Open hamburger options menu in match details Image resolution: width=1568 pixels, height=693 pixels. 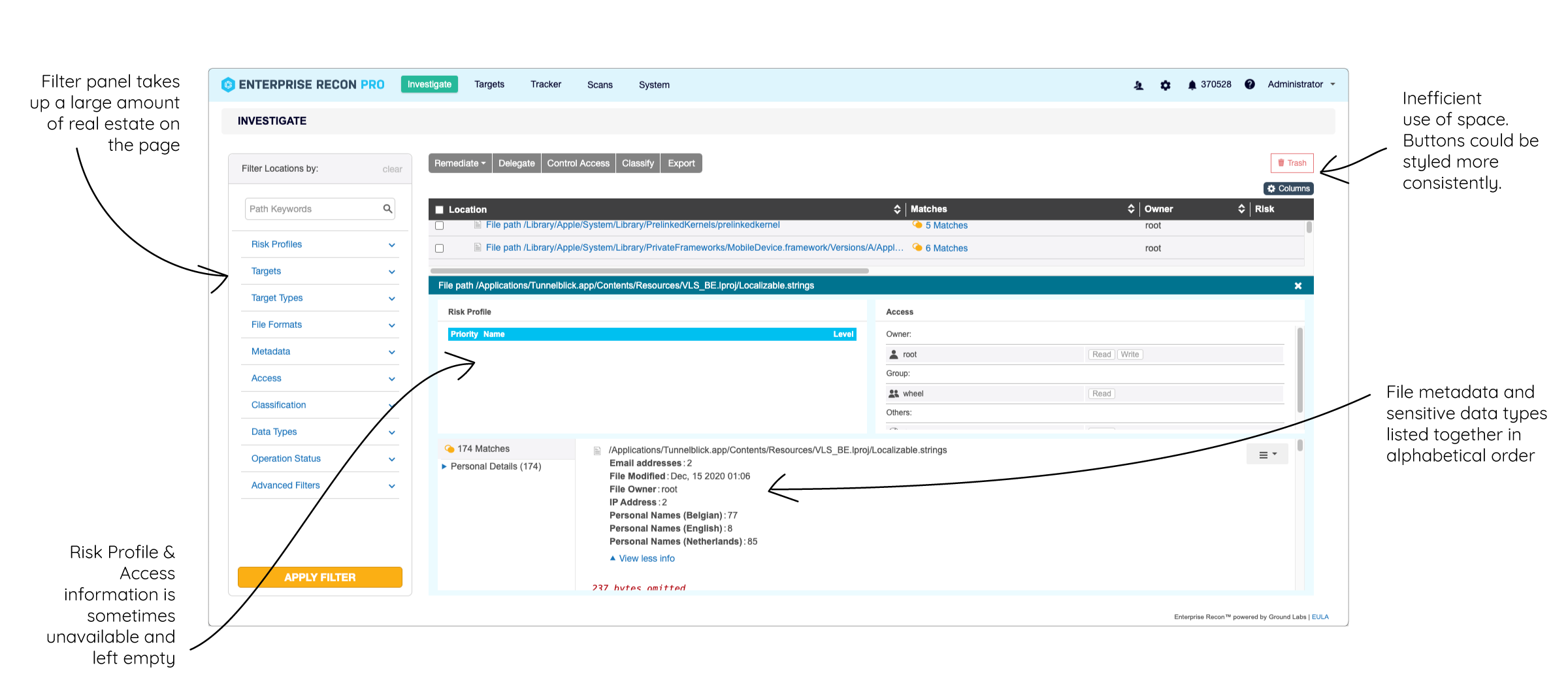pos(1267,455)
